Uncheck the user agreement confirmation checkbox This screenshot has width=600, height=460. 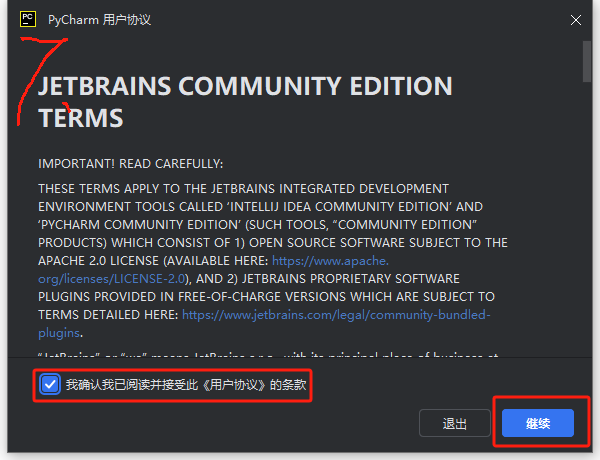coord(50,384)
